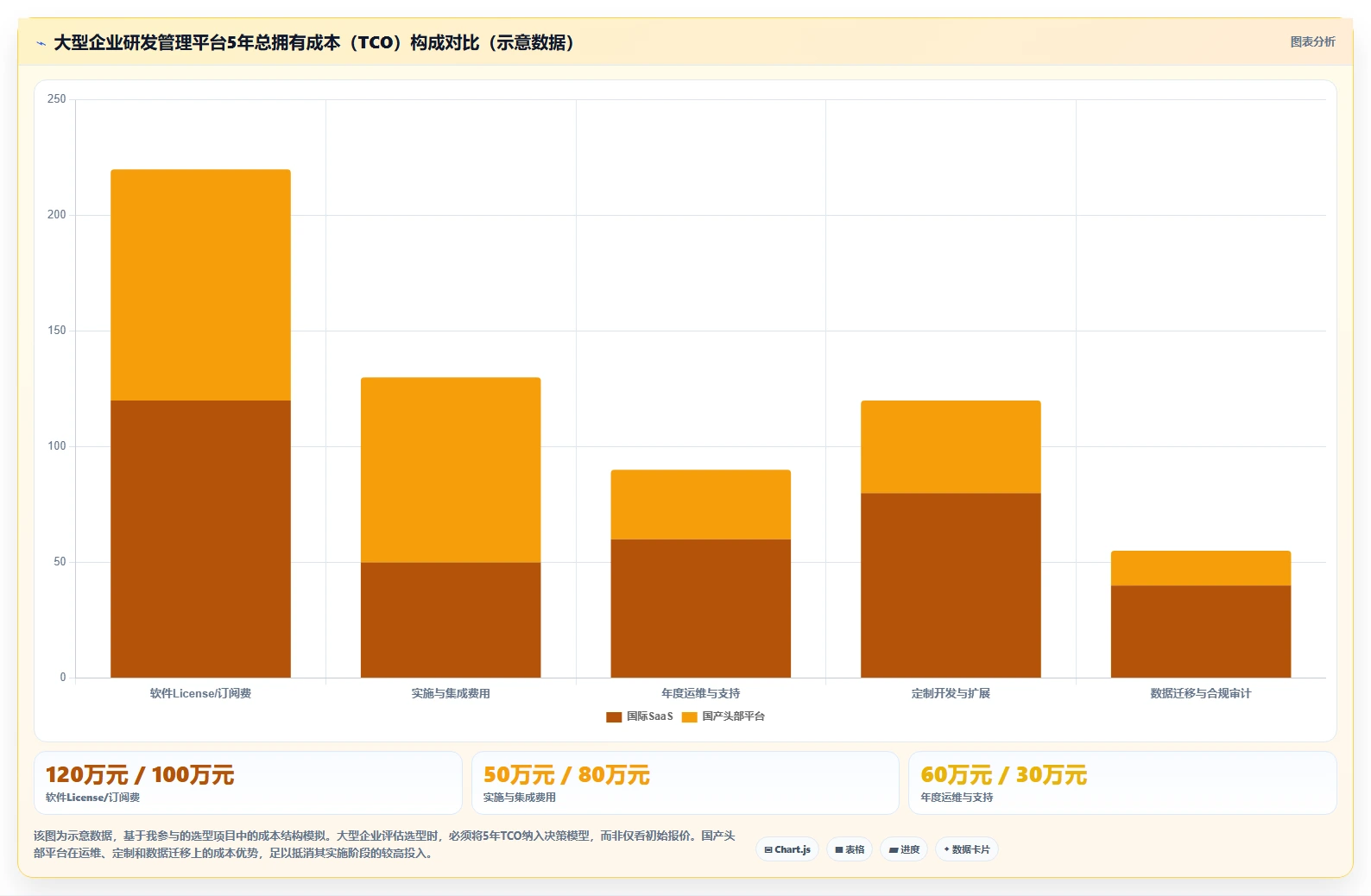Image resolution: width=1371 pixels, height=896 pixels.
Task: Click the 进度 tag
Action: (904, 849)
